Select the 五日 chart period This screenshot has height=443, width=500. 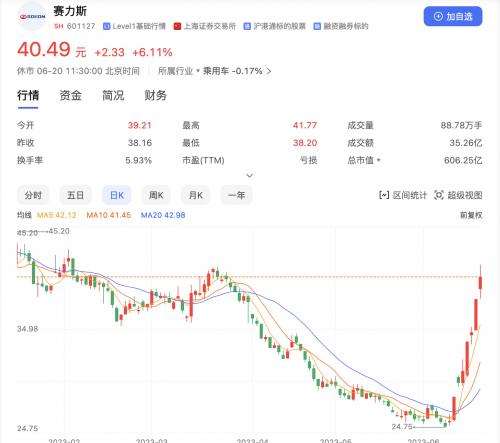click(x=75, y=195)
